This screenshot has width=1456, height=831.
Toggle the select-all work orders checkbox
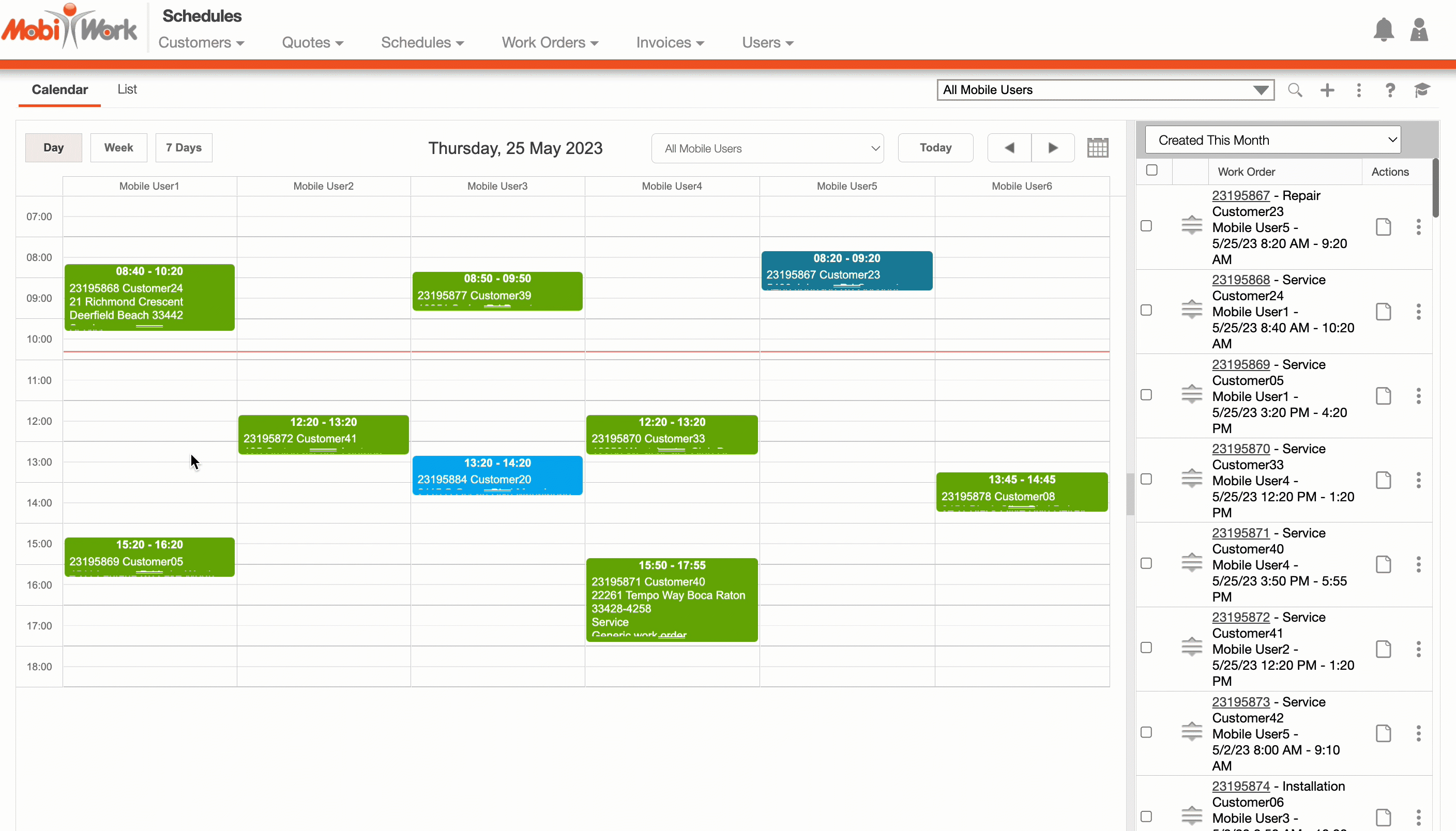[x=1151, y=171]
